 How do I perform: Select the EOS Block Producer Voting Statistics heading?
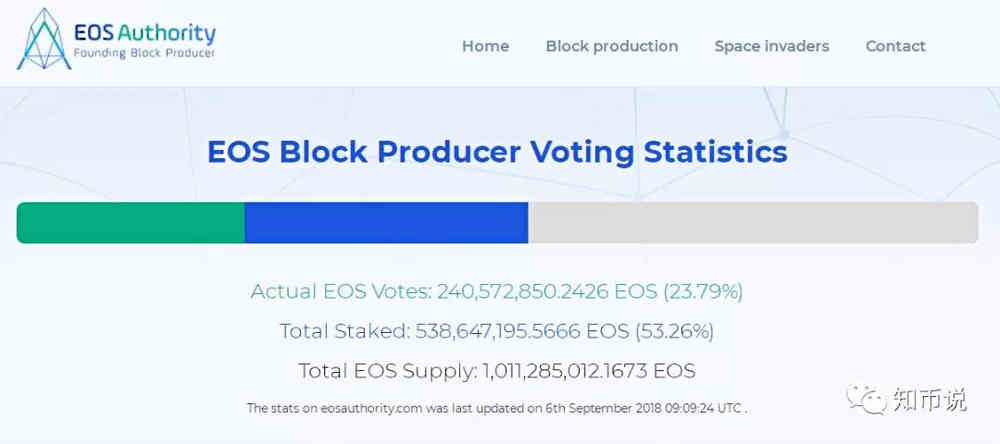[497, 152]
